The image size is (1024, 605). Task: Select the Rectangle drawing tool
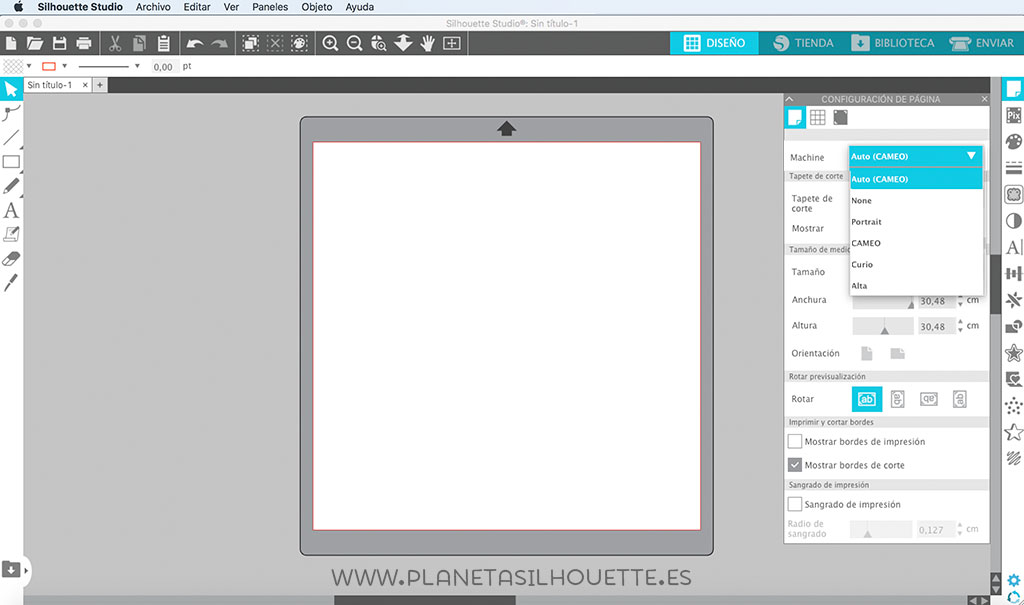[x=11, y=161]
